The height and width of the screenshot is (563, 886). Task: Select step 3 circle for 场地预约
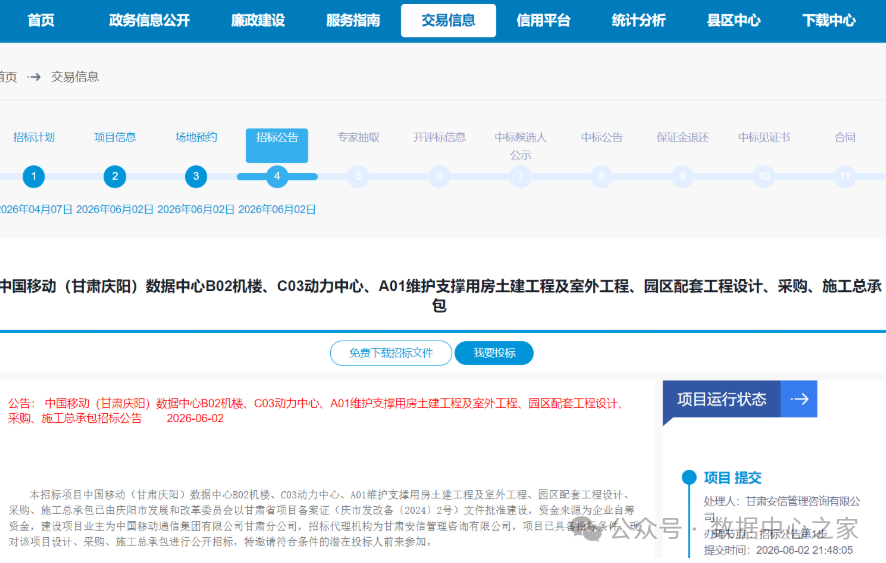click(x=196, y=176)
